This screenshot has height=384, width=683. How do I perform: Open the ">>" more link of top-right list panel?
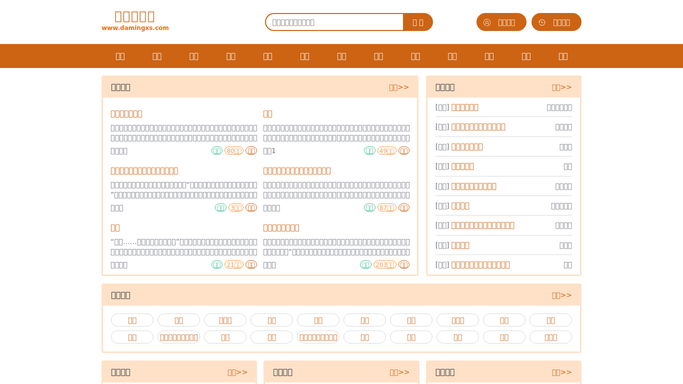point(561,88)
